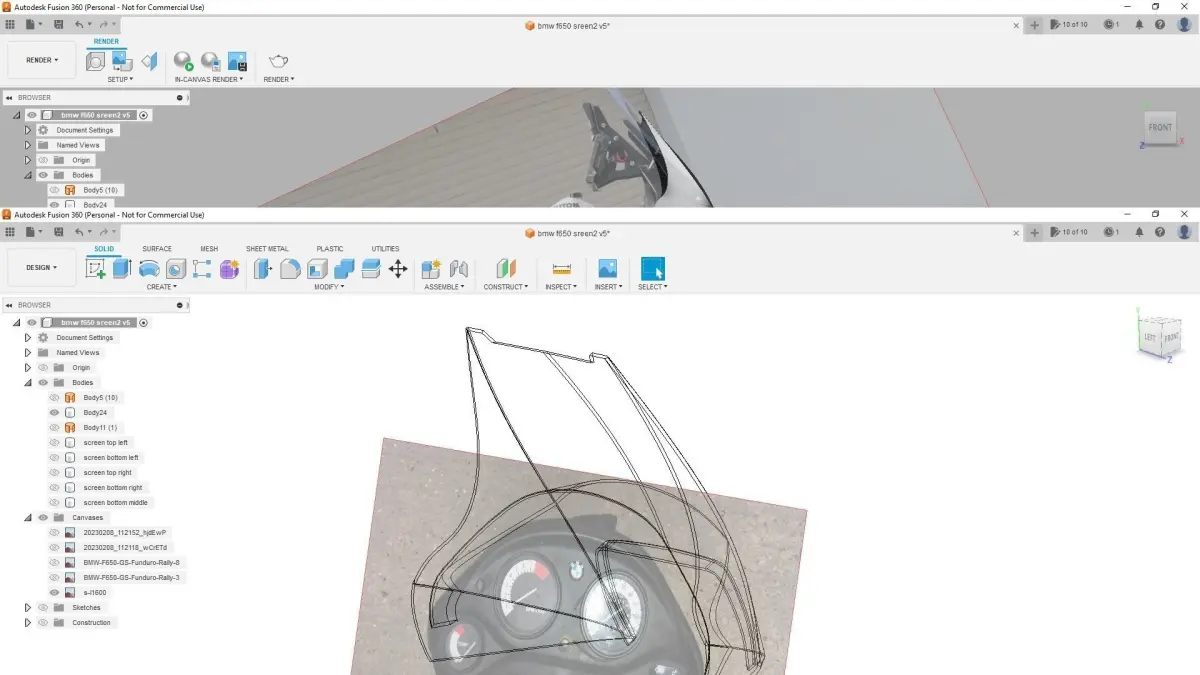The width and height of the screenshot is (1200, 675).
Task: Select canvas 20230208_112152_hjdEwP
Action: pyautogui.click(x=125, y=532)
